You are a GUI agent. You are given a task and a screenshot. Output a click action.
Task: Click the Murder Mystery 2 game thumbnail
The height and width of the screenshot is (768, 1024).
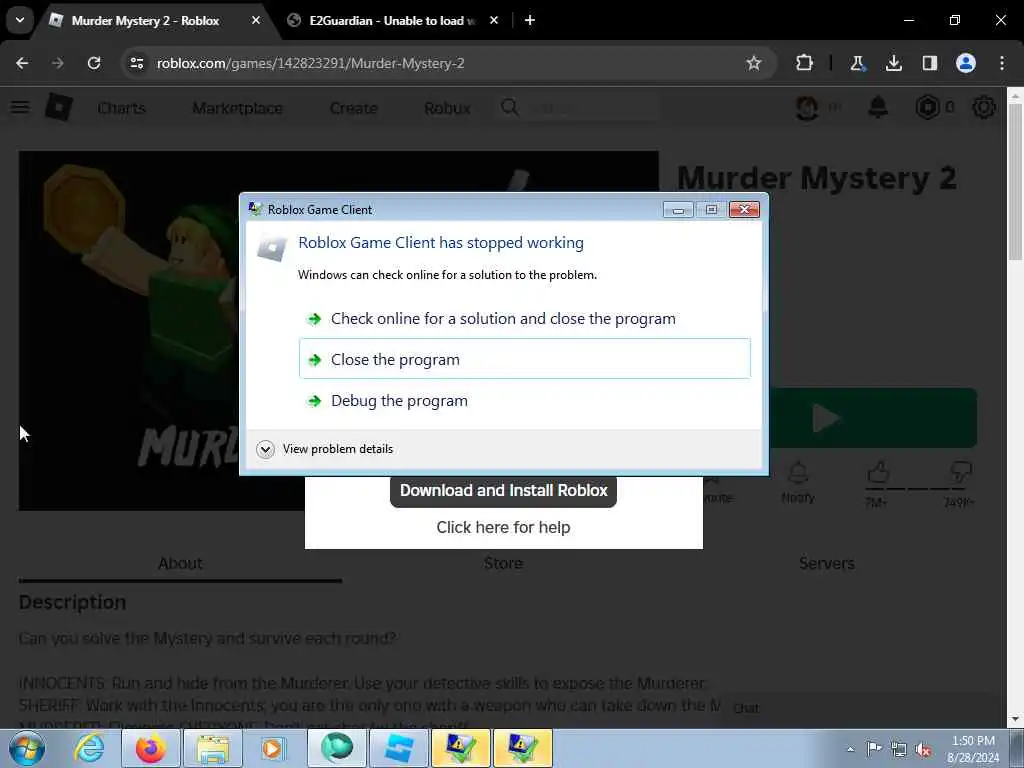[x=129, y=330]
